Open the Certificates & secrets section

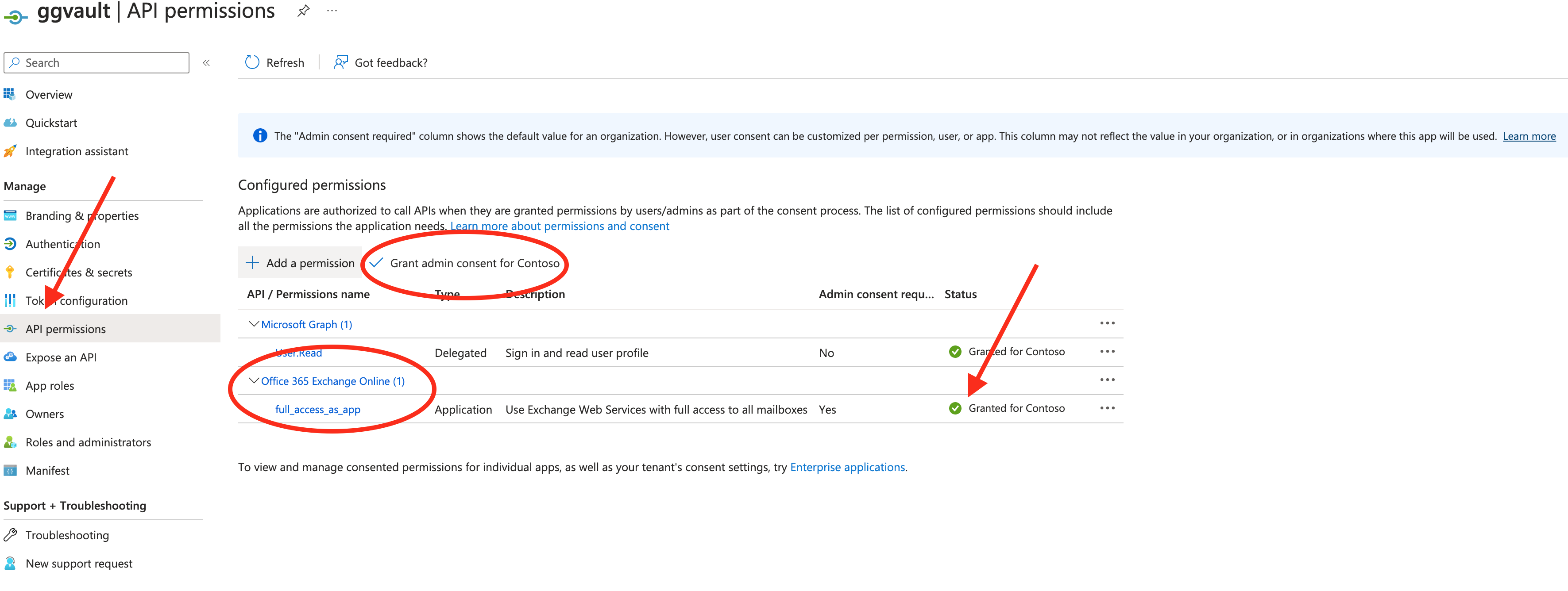78,272
